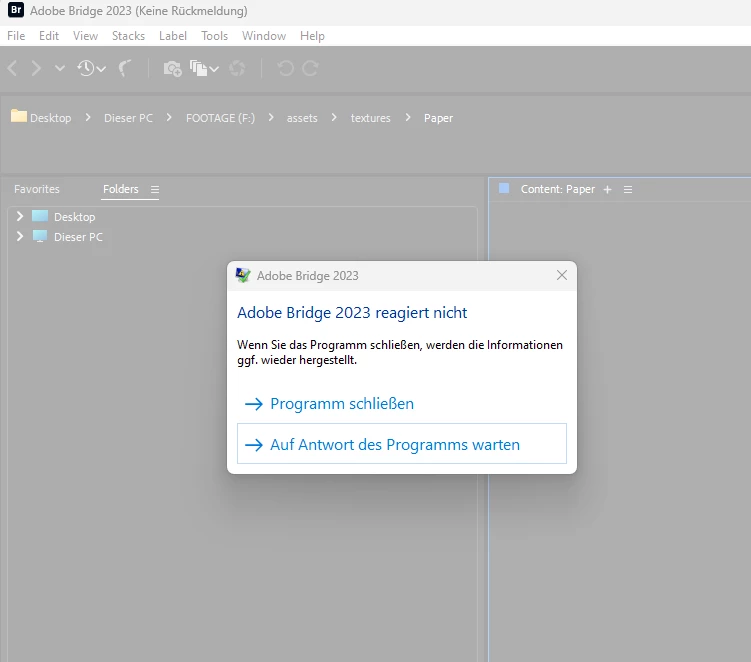Viewport: 751px width, 662px height.
Task: Click Dieser PC in the path breadcrumb
Action: pyautogui.click(x=128, y=118)
